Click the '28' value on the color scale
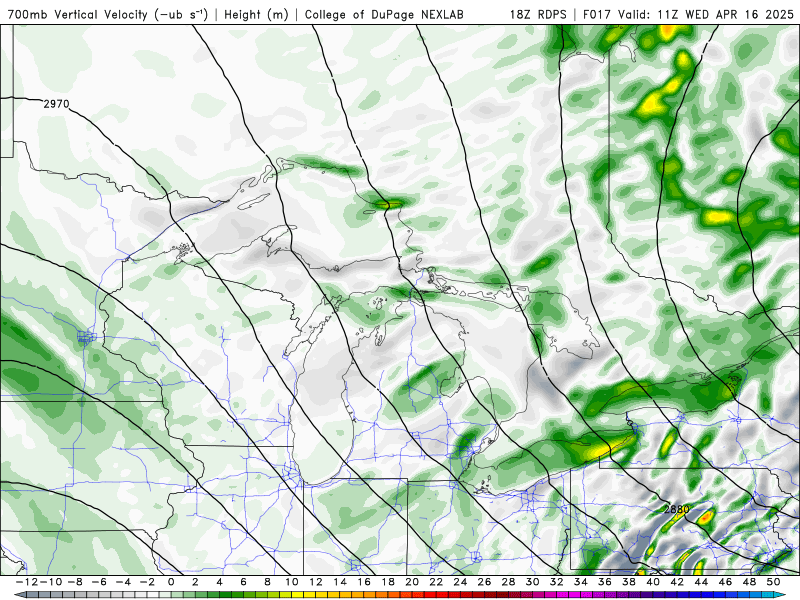 point(508,582)
